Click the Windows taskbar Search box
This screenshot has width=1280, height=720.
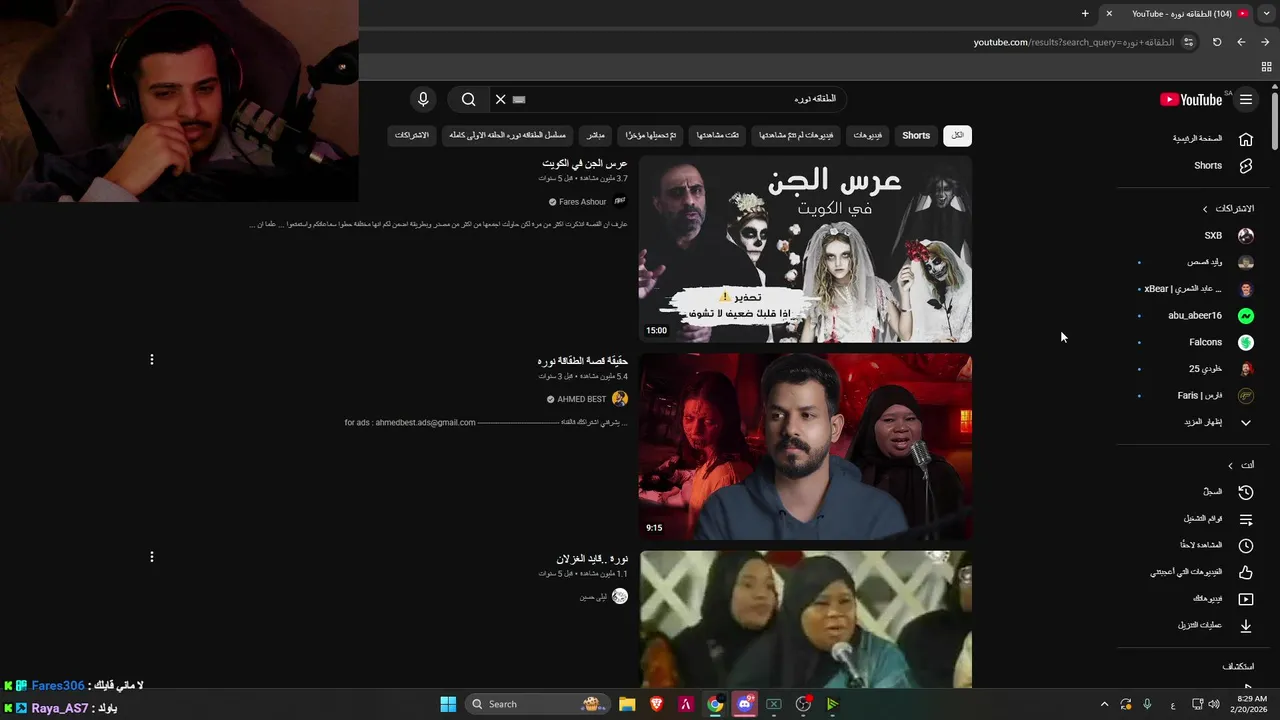(540, 704)
